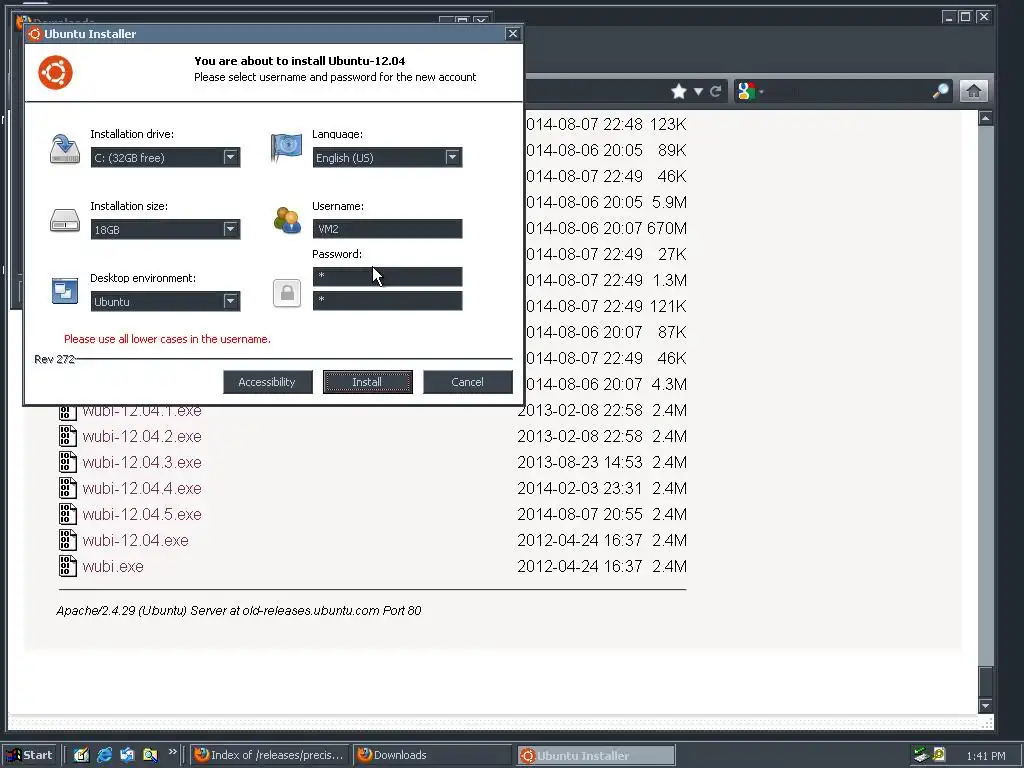Bookmark this page with the star icon
The height and width of the screenshot is (768, 1024).
(679, 91)
